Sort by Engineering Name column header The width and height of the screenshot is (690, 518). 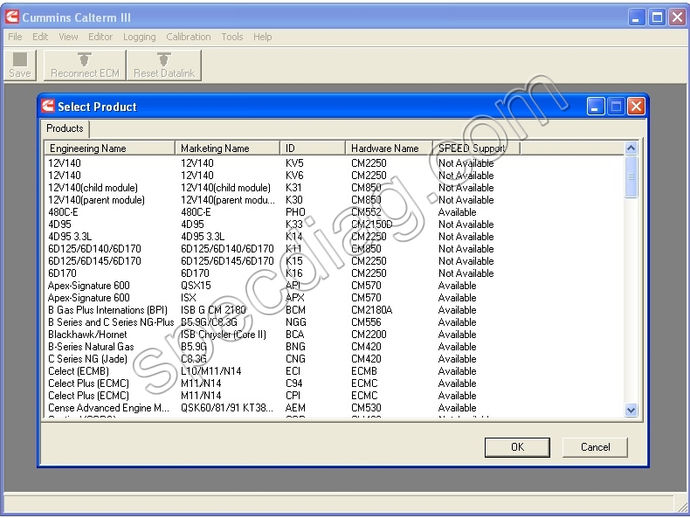[x=110, y=148]
